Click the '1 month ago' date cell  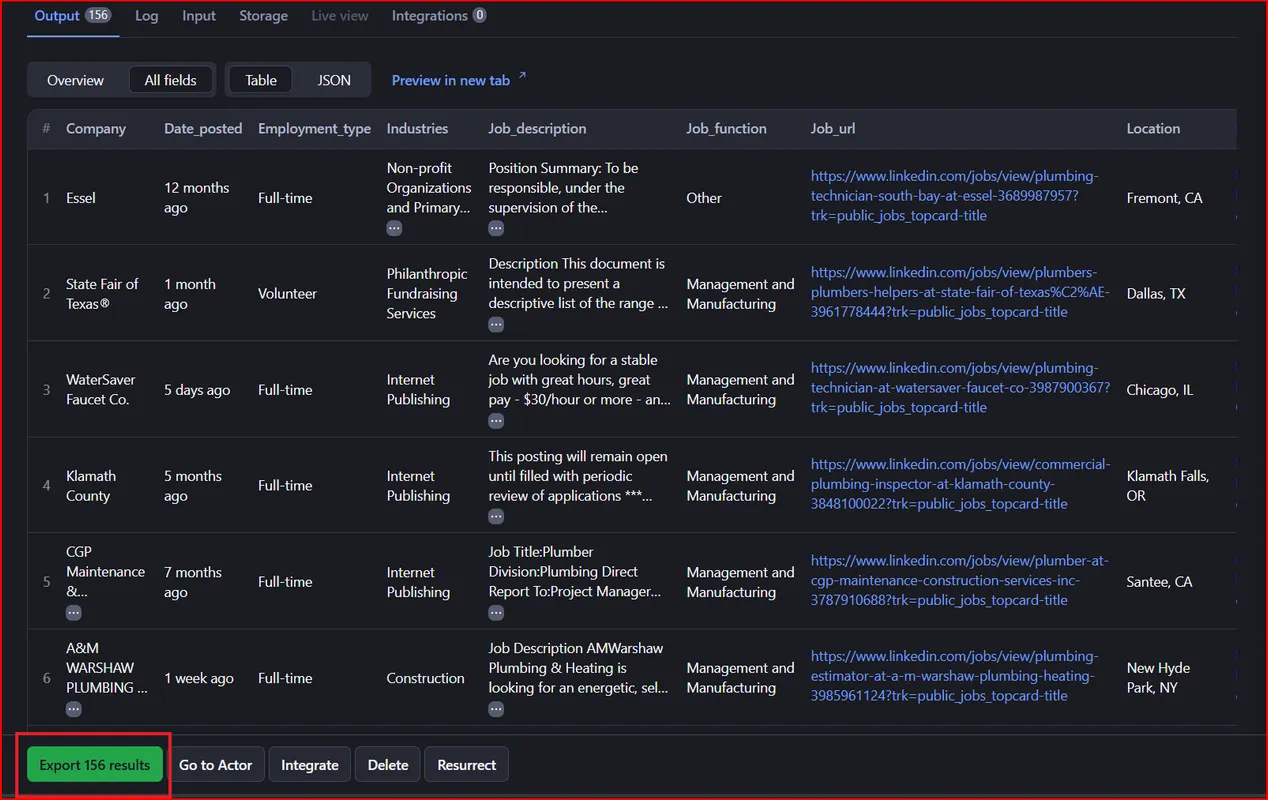(190, 293)
